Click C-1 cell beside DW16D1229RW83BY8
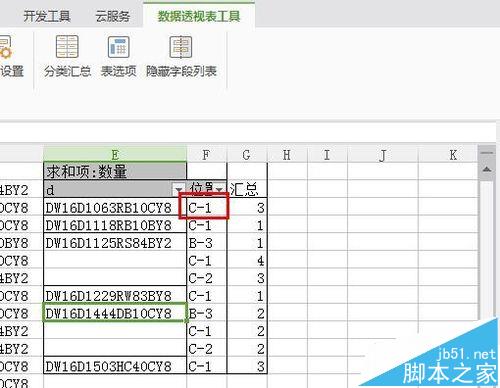 [x=207, y=295]
